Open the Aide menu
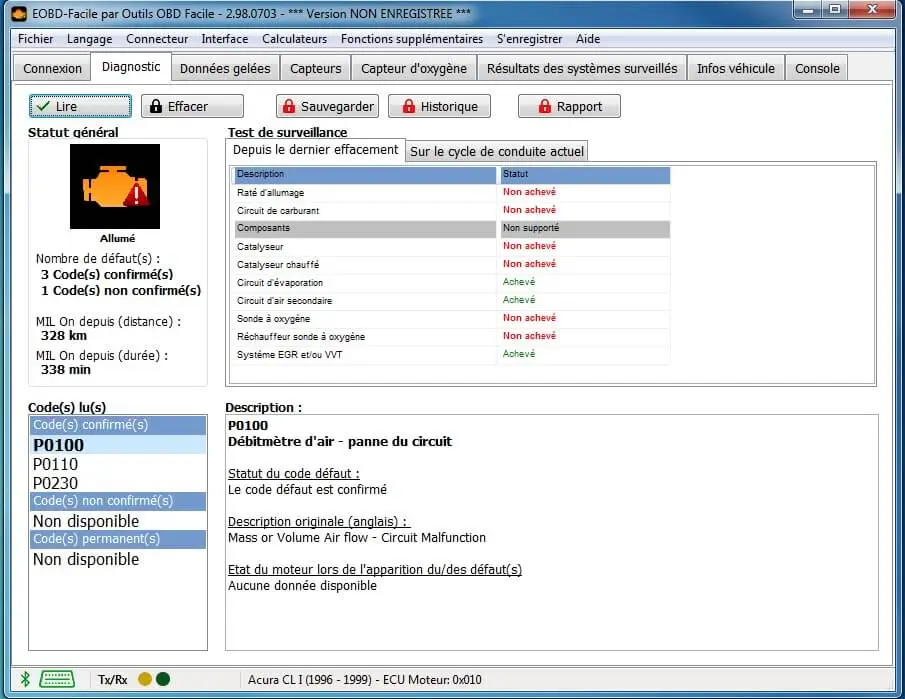Screen dimensions: 905x699 588,39
